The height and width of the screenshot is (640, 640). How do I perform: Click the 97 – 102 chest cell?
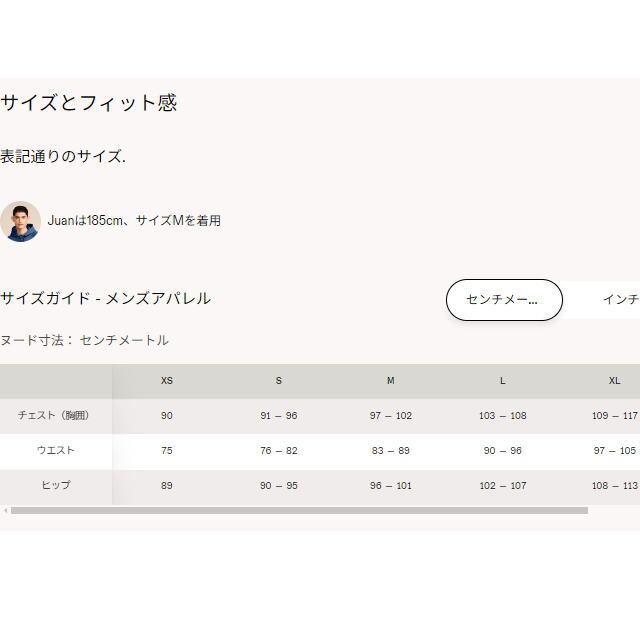(391, 416)
